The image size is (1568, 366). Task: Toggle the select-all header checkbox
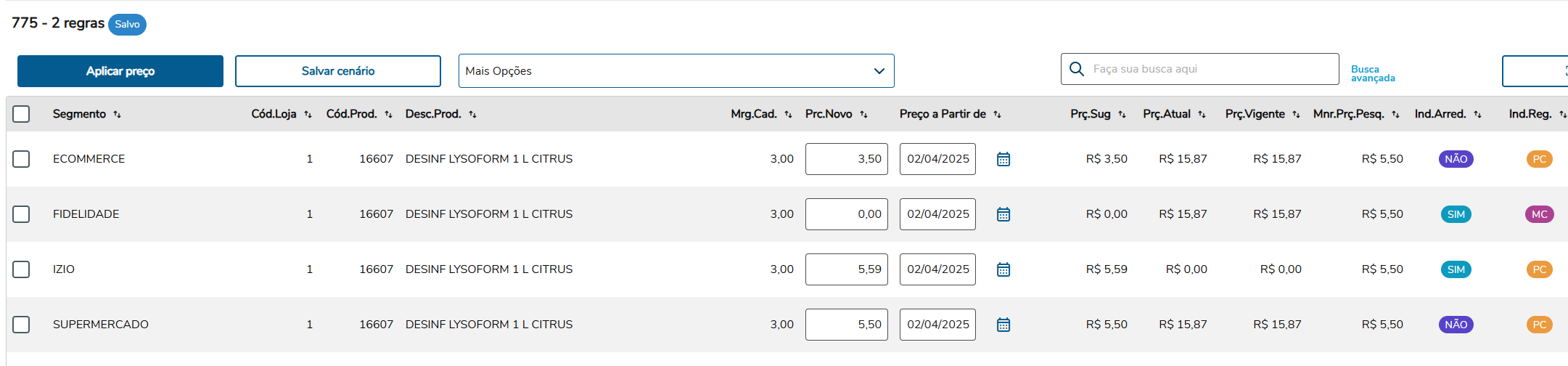[21, 114]
